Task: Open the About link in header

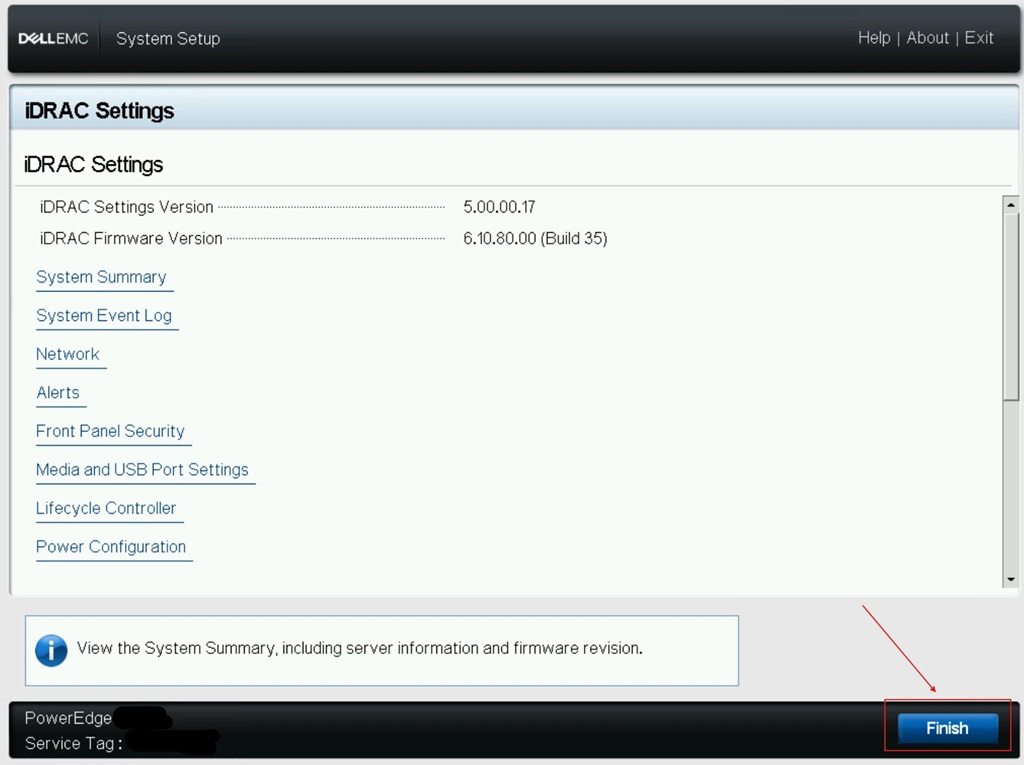Action: (x=927, y=38)
